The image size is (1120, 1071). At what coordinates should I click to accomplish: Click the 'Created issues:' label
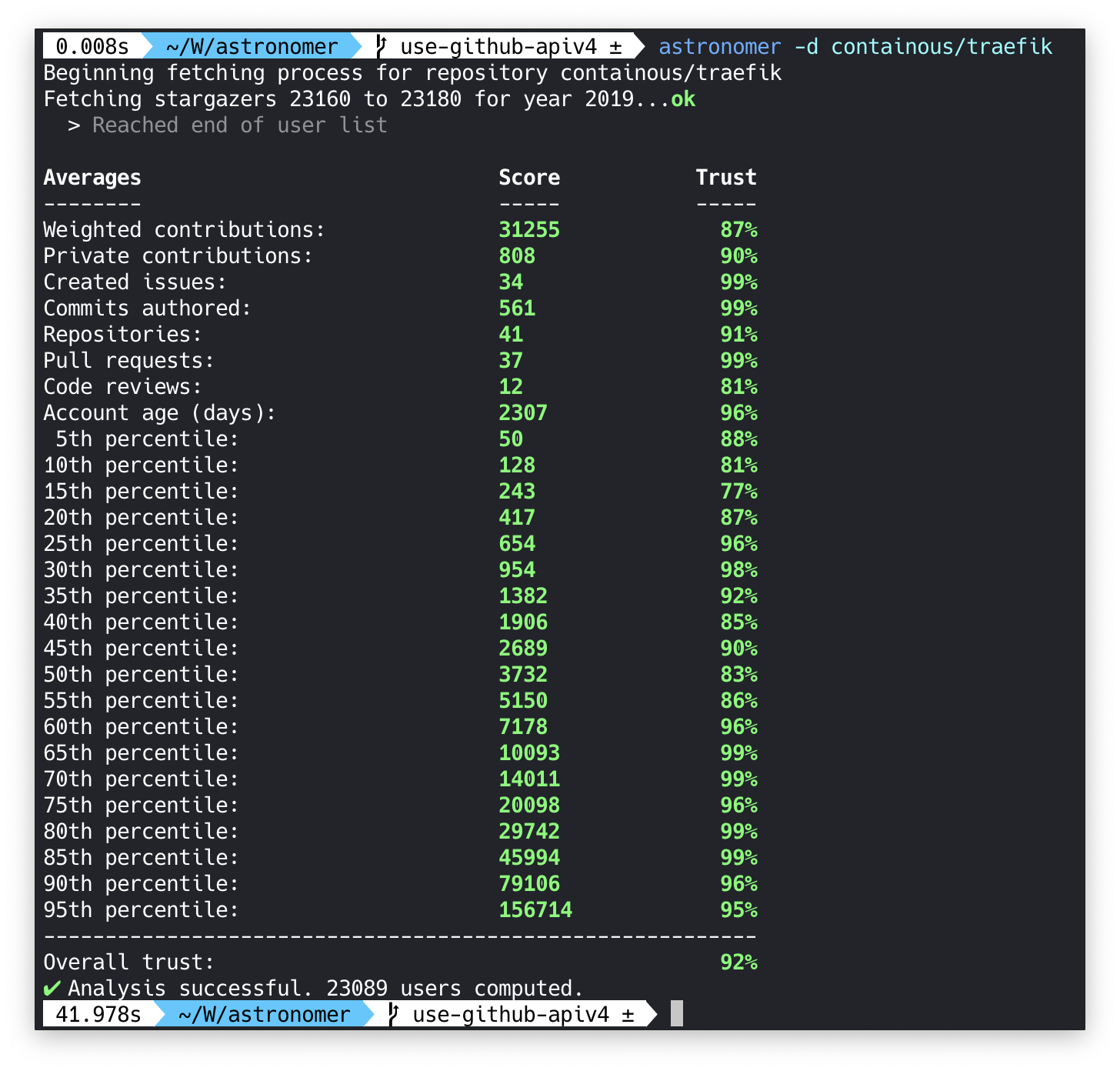(x=135, y=282)
